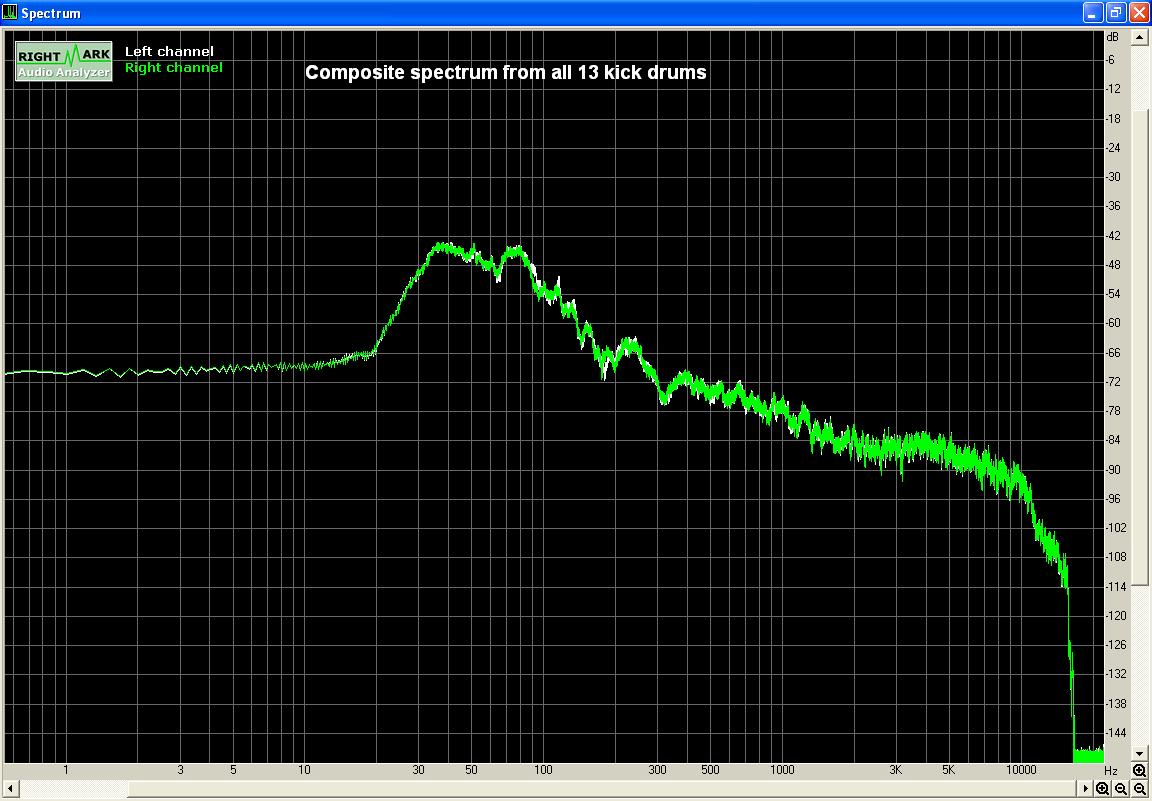Click zoom-out magnifier between the two bottom zoom-in/out icons
This screenshot has height=801, width=1152.
[x=1121, y=789]
